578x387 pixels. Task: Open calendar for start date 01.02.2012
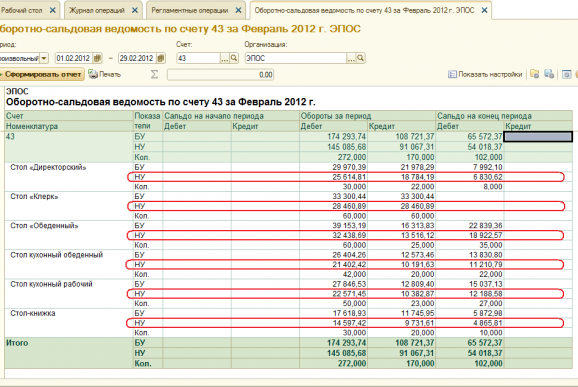[97, 58]
